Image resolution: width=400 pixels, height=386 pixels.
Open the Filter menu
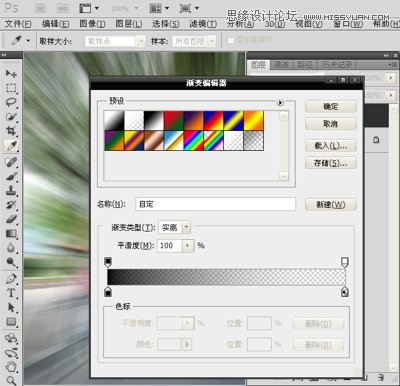tap(203, 24)
